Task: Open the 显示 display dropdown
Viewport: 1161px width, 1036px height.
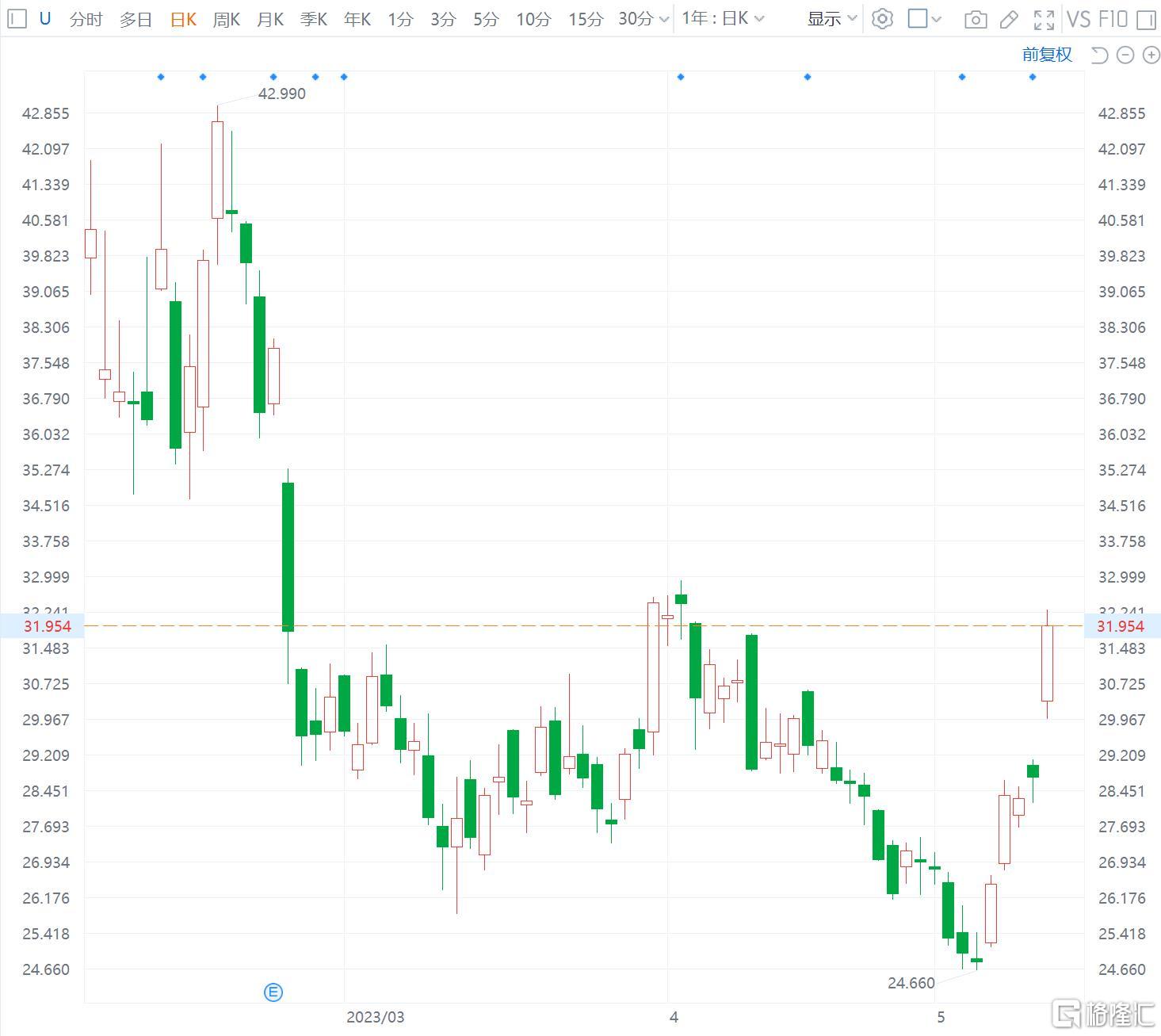Action: click(x=829, y=19)
